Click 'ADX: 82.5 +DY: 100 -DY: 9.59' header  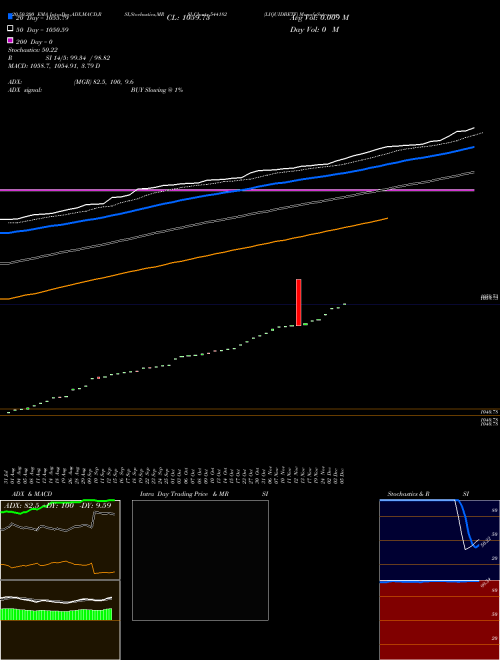[58, 505]
